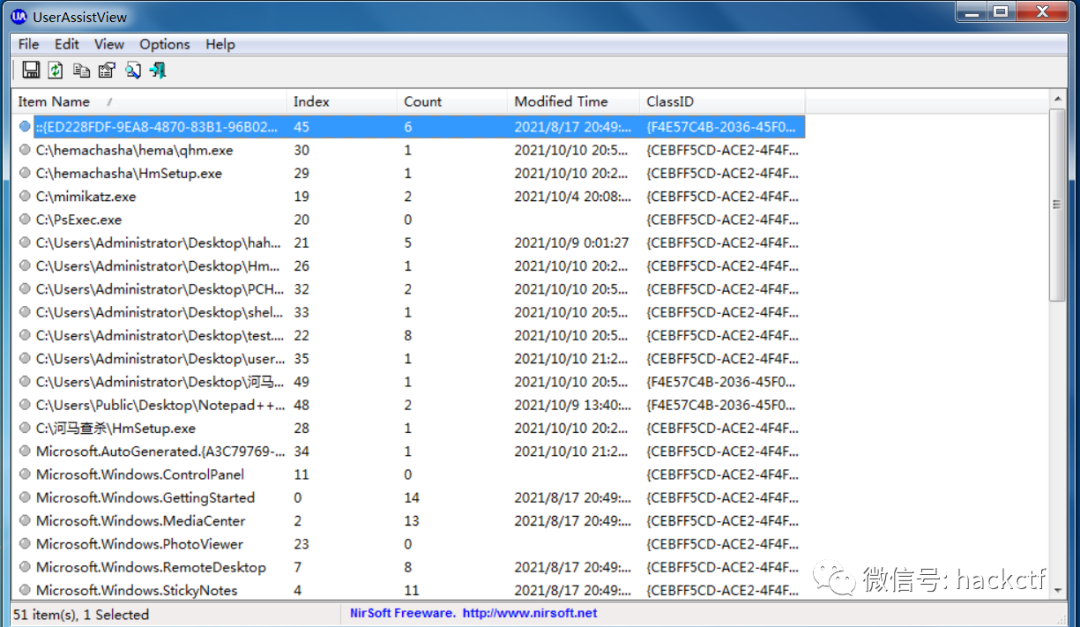Select the Desktop\test... row
The width and height of the screenshot is (1080, 627).
pos(408,336)
